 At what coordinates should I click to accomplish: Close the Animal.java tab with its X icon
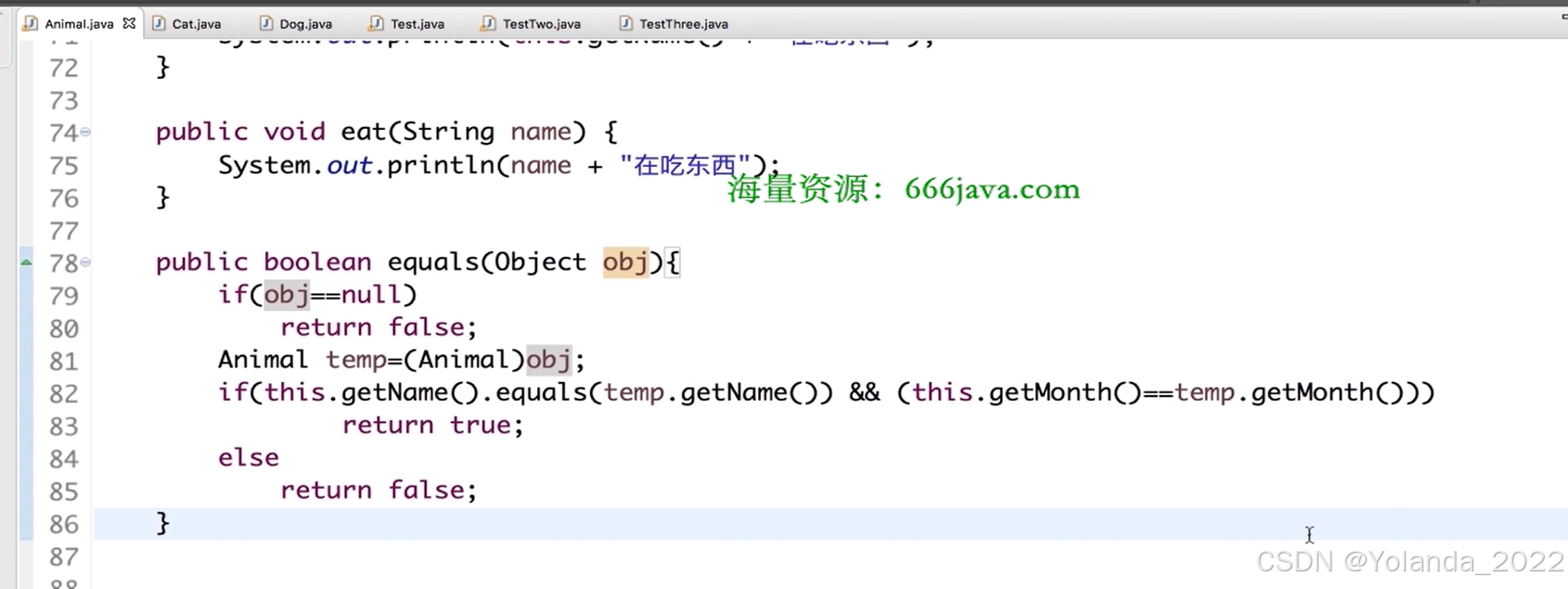[x=129, y=23]
